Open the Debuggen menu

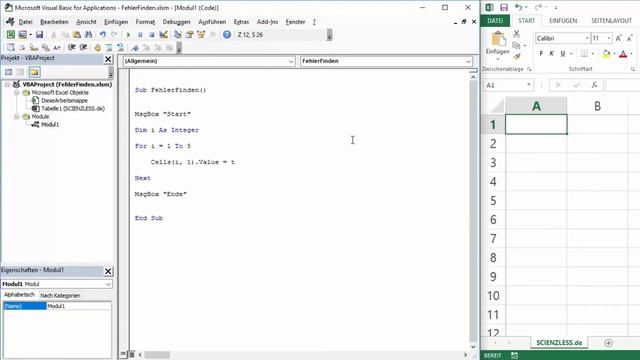pyautogui.click(x=176, y=22)
